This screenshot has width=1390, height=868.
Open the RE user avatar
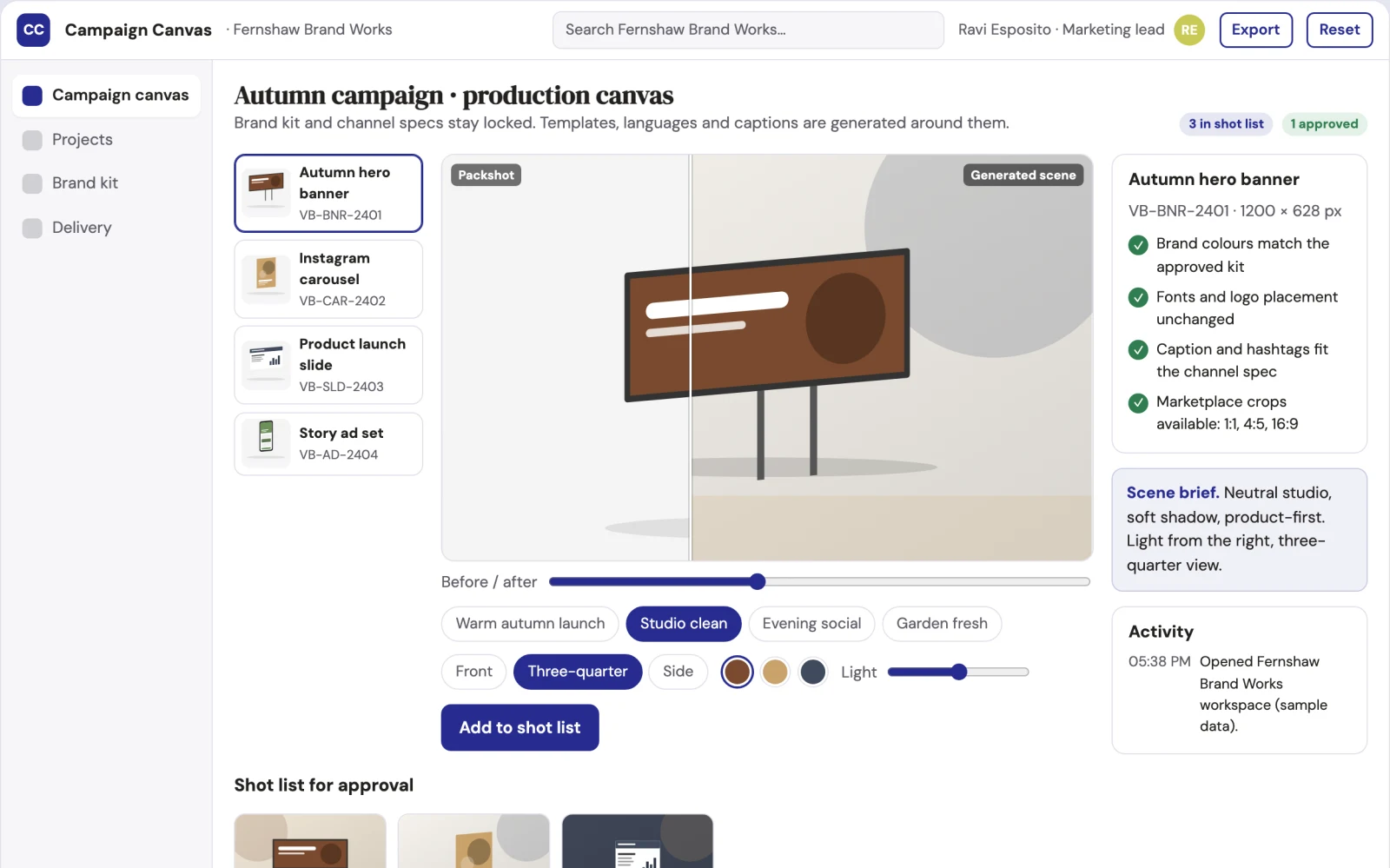(x=1189, y=30)
